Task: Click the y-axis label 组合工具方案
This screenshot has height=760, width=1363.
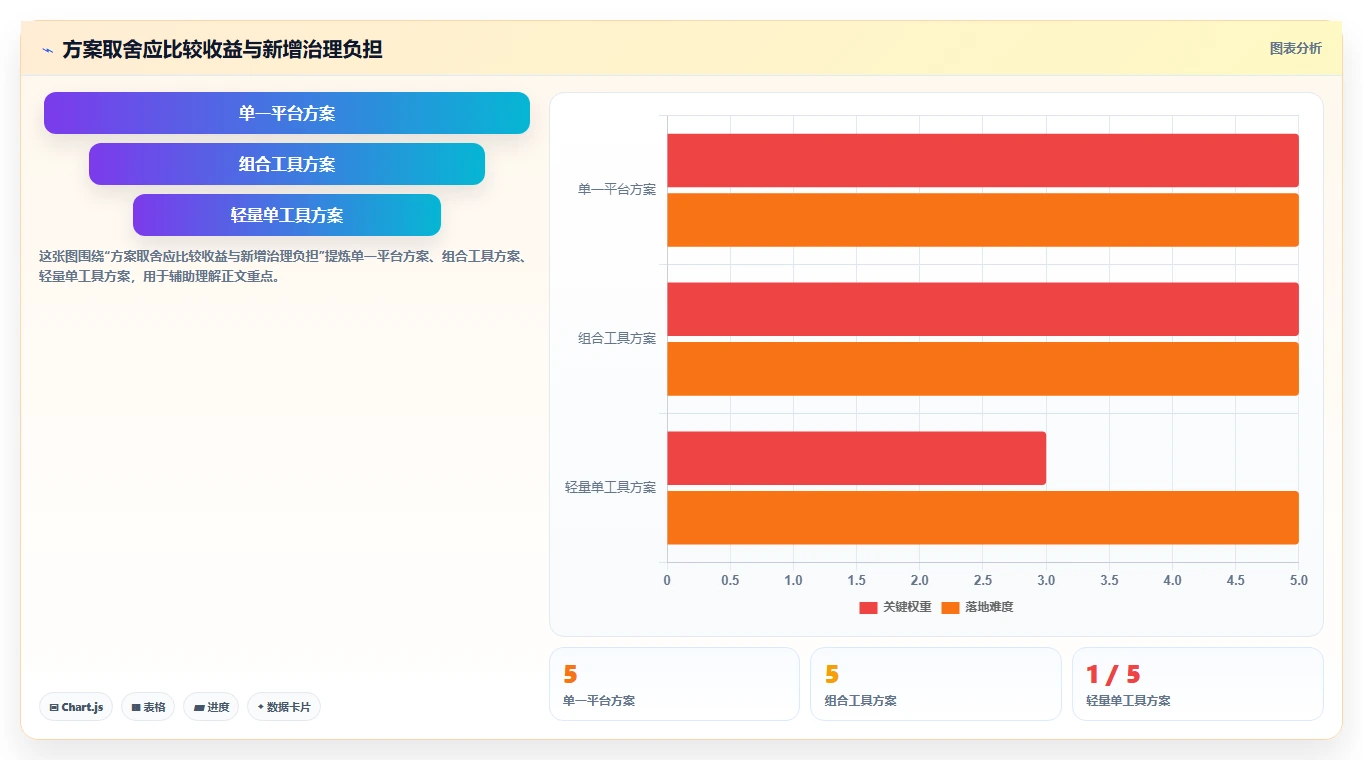Action: pyautogui.click(x=617, y=338)
